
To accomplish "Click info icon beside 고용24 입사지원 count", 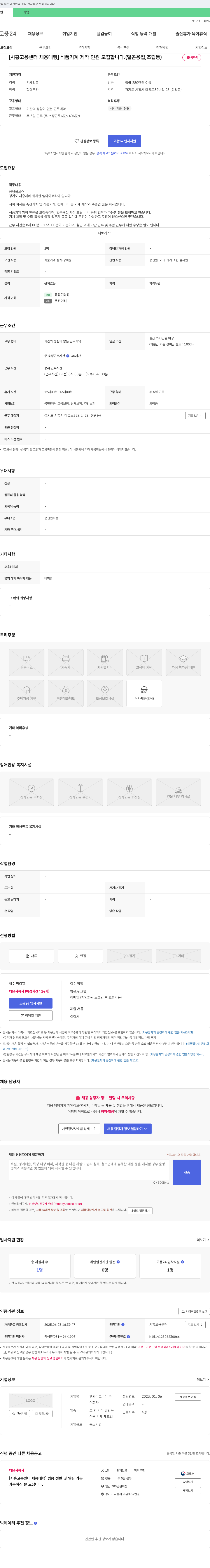I will 183,1262.
